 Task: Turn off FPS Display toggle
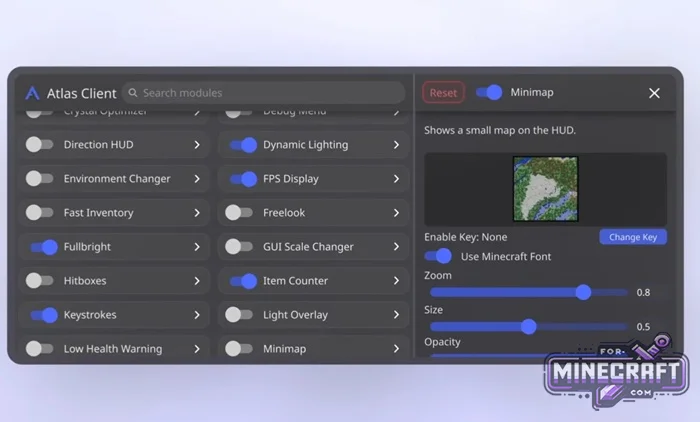243,179
